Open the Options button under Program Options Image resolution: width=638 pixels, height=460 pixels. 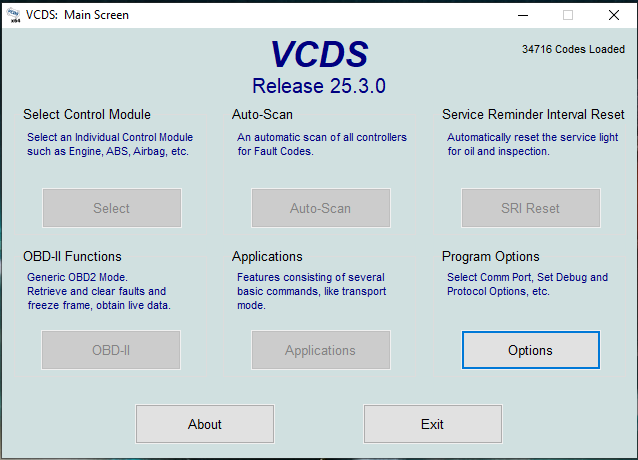[x=531, y=350]
